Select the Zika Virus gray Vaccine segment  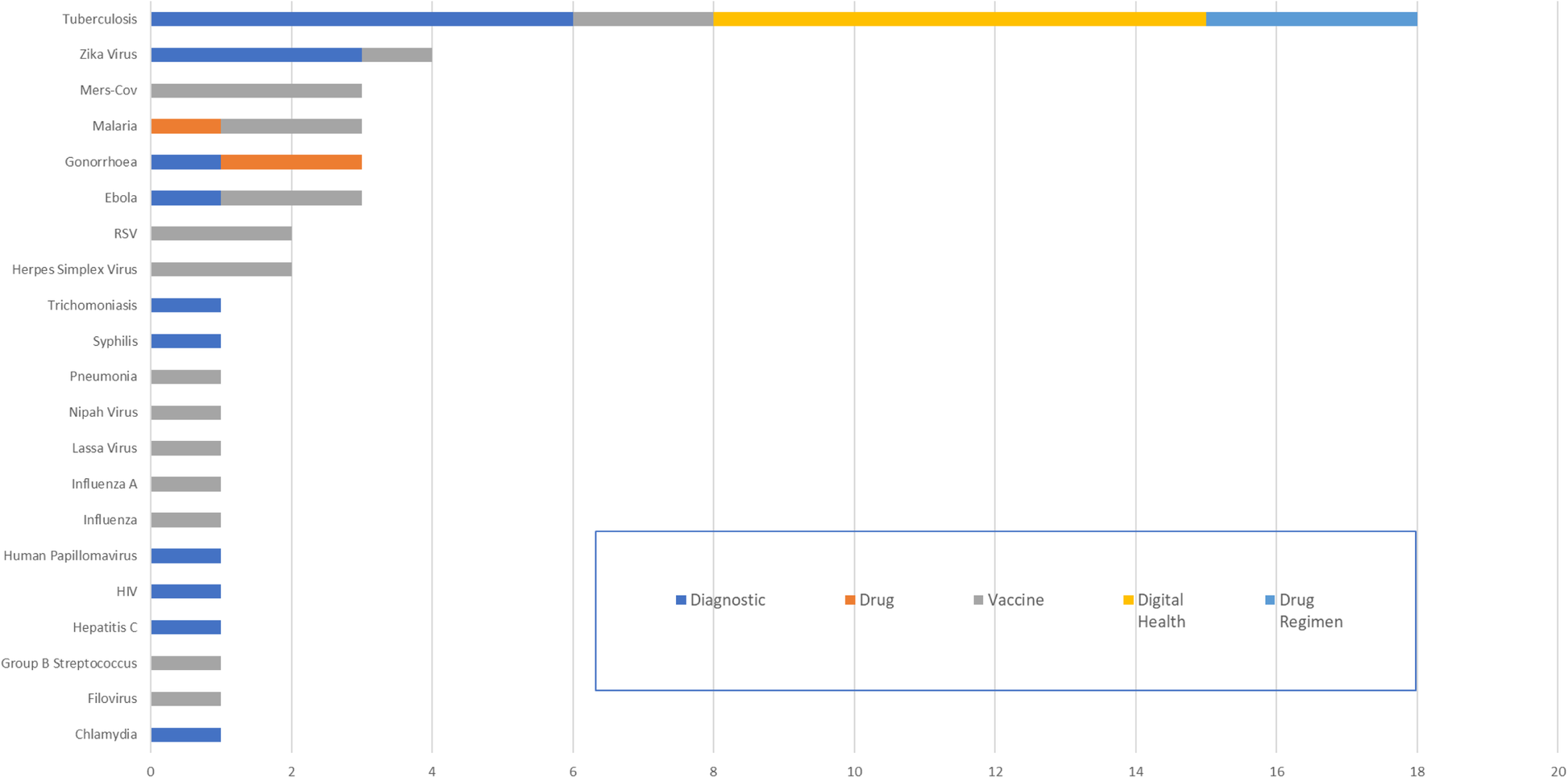397,55
